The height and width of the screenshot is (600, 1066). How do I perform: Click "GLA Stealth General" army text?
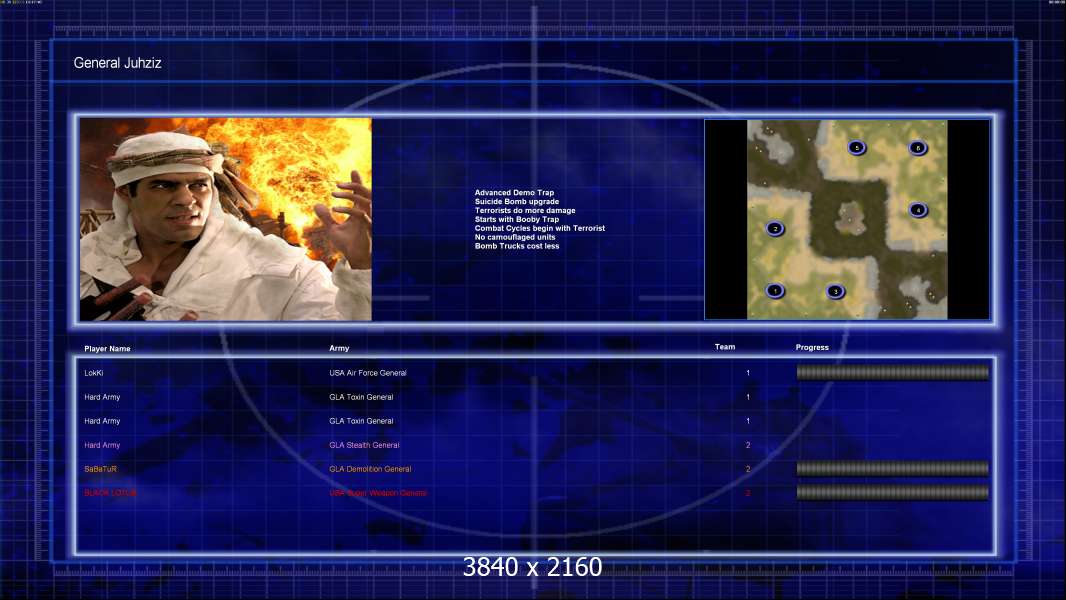click(364, 445)
